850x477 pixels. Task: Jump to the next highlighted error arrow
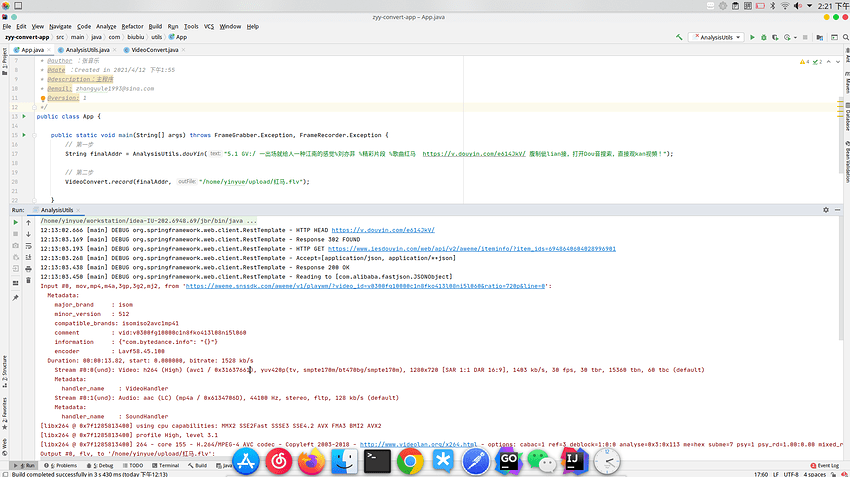(x=838, y=62)
